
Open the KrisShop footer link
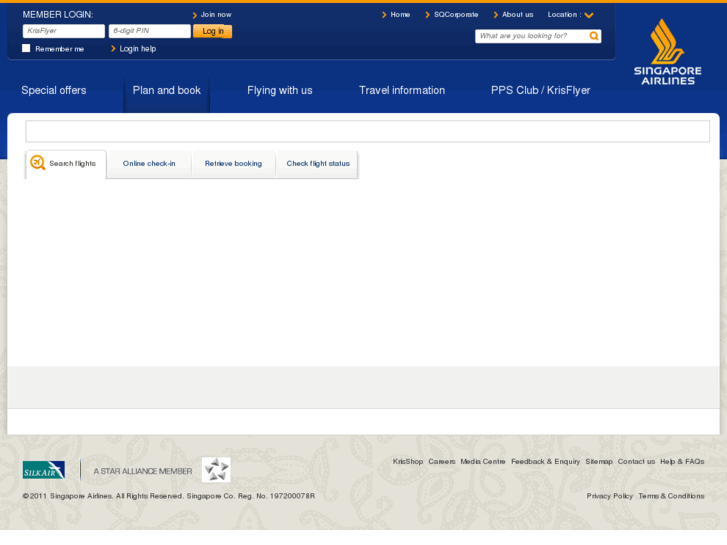pos(408,462)
